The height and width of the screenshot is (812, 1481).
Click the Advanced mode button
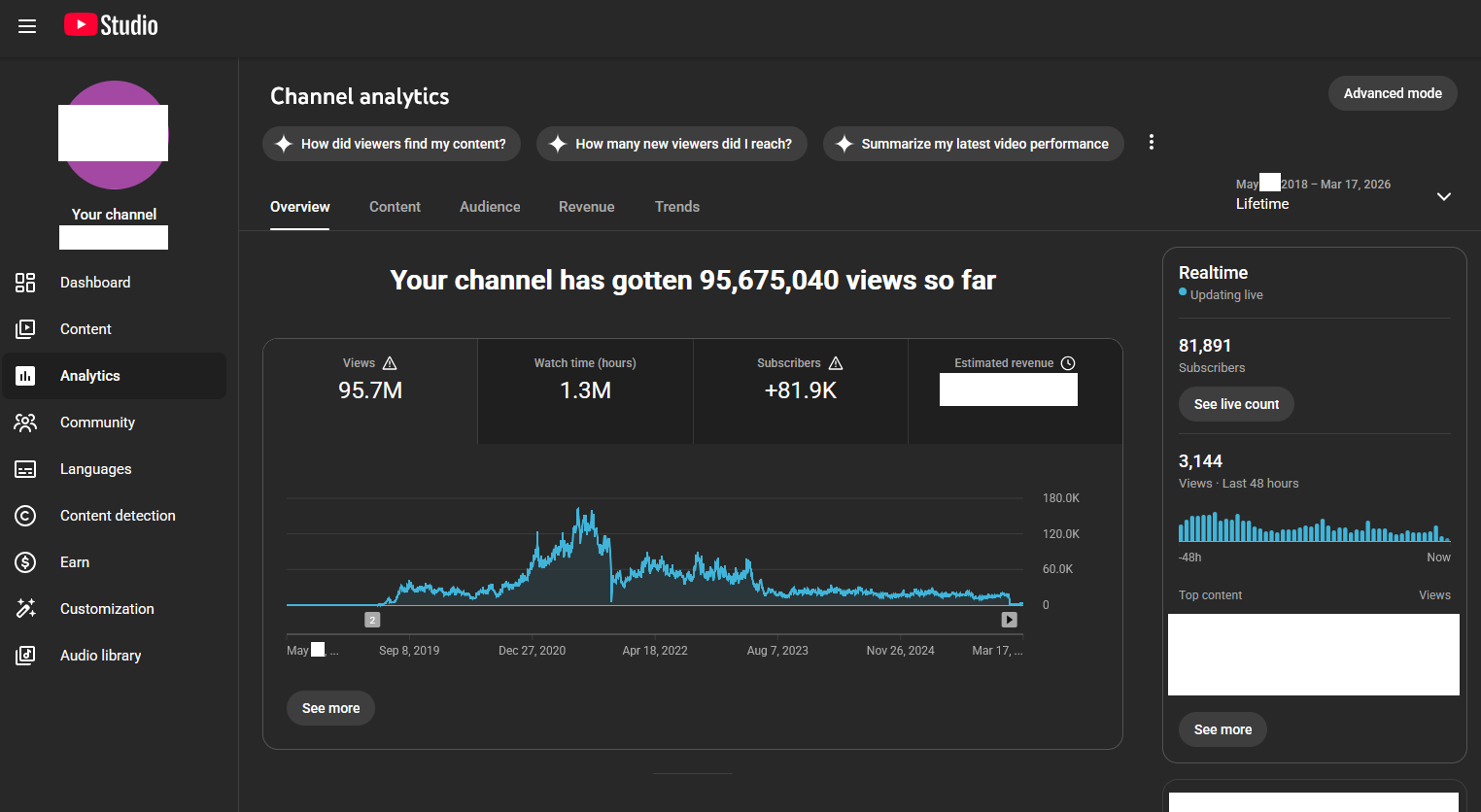coord(1393,93)
